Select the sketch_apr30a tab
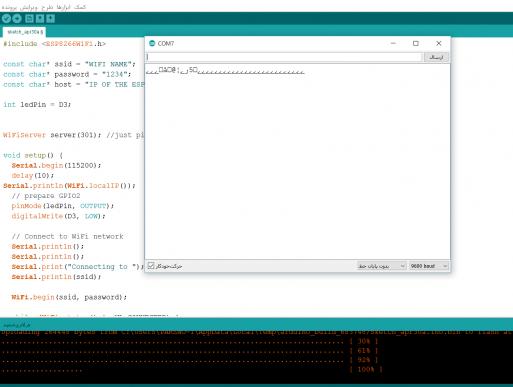 coord(25,32)
